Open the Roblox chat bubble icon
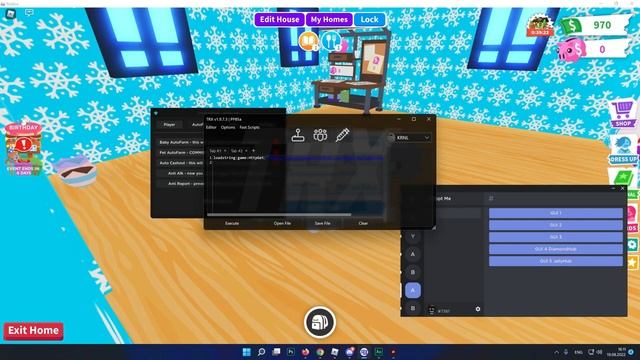640x360 pixels. pyautogui.click(x=29, y=13)
